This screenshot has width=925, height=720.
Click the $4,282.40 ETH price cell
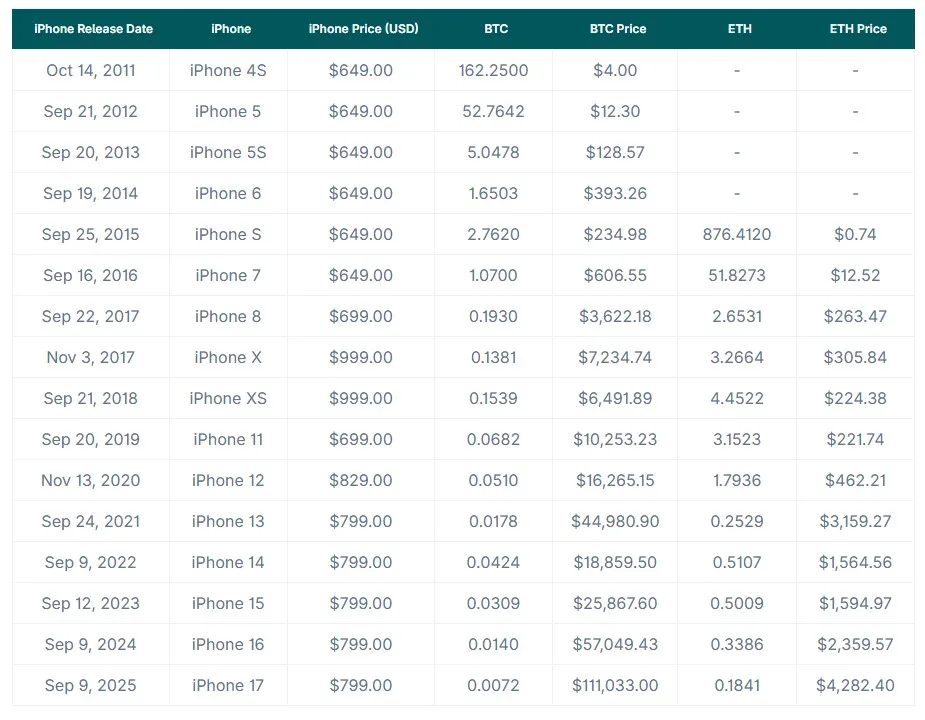[855, 685]
